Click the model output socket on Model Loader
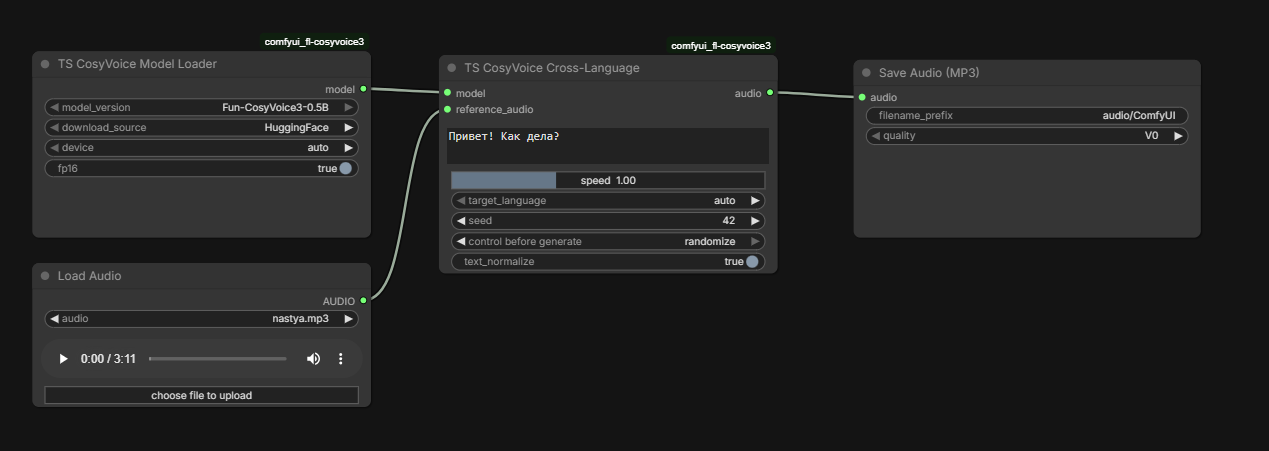Image resolution: width=1269 pixels, height=451 pixels. (363, 89)
